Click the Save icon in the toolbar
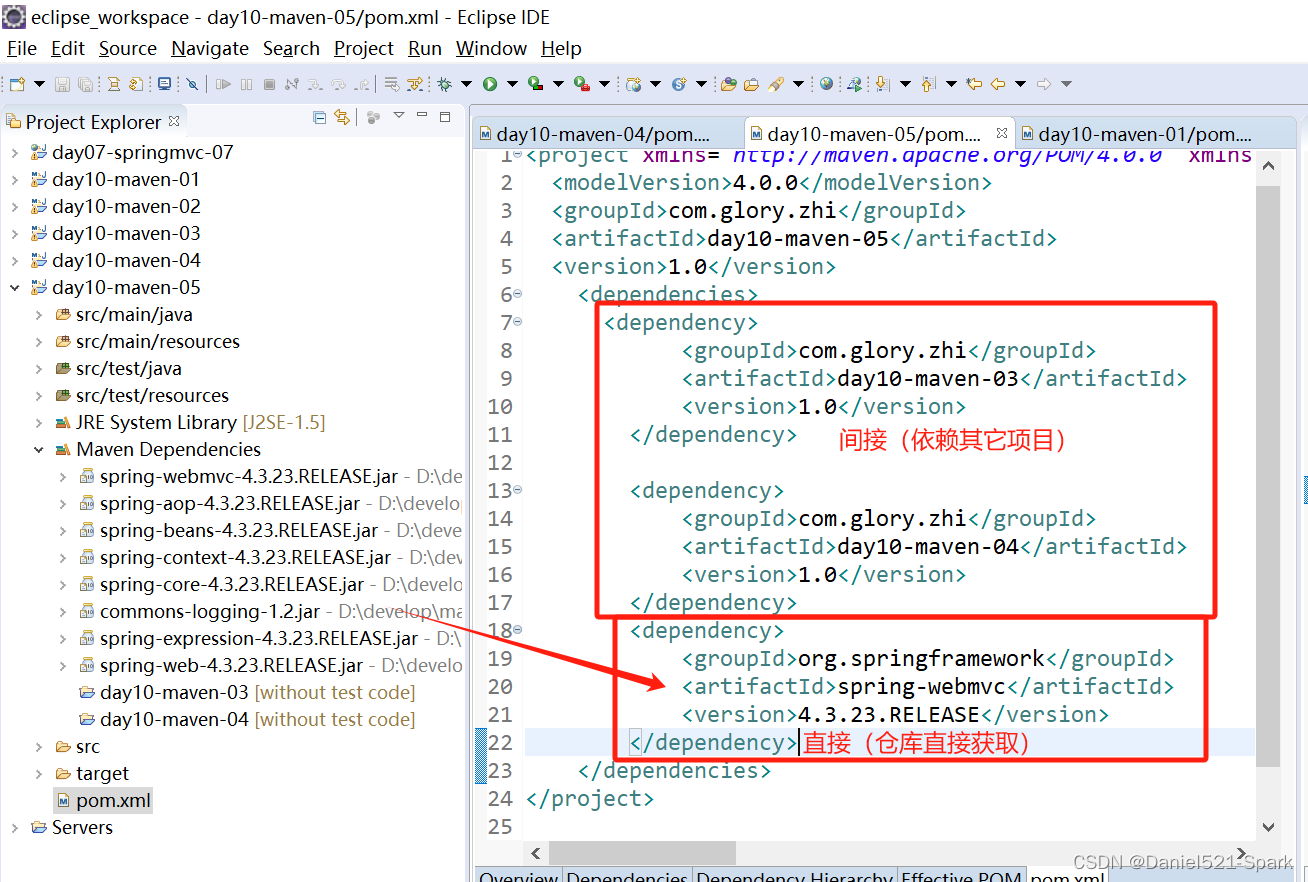This screenshot has height=882, width=1308. pyautogui.click(x=62, y=84)
